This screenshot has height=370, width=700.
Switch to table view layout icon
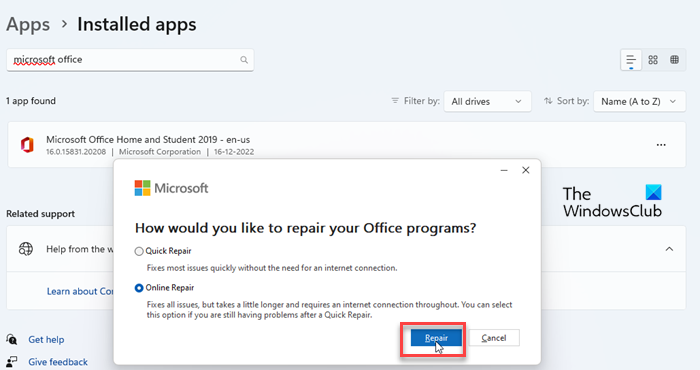click(675, 60)
